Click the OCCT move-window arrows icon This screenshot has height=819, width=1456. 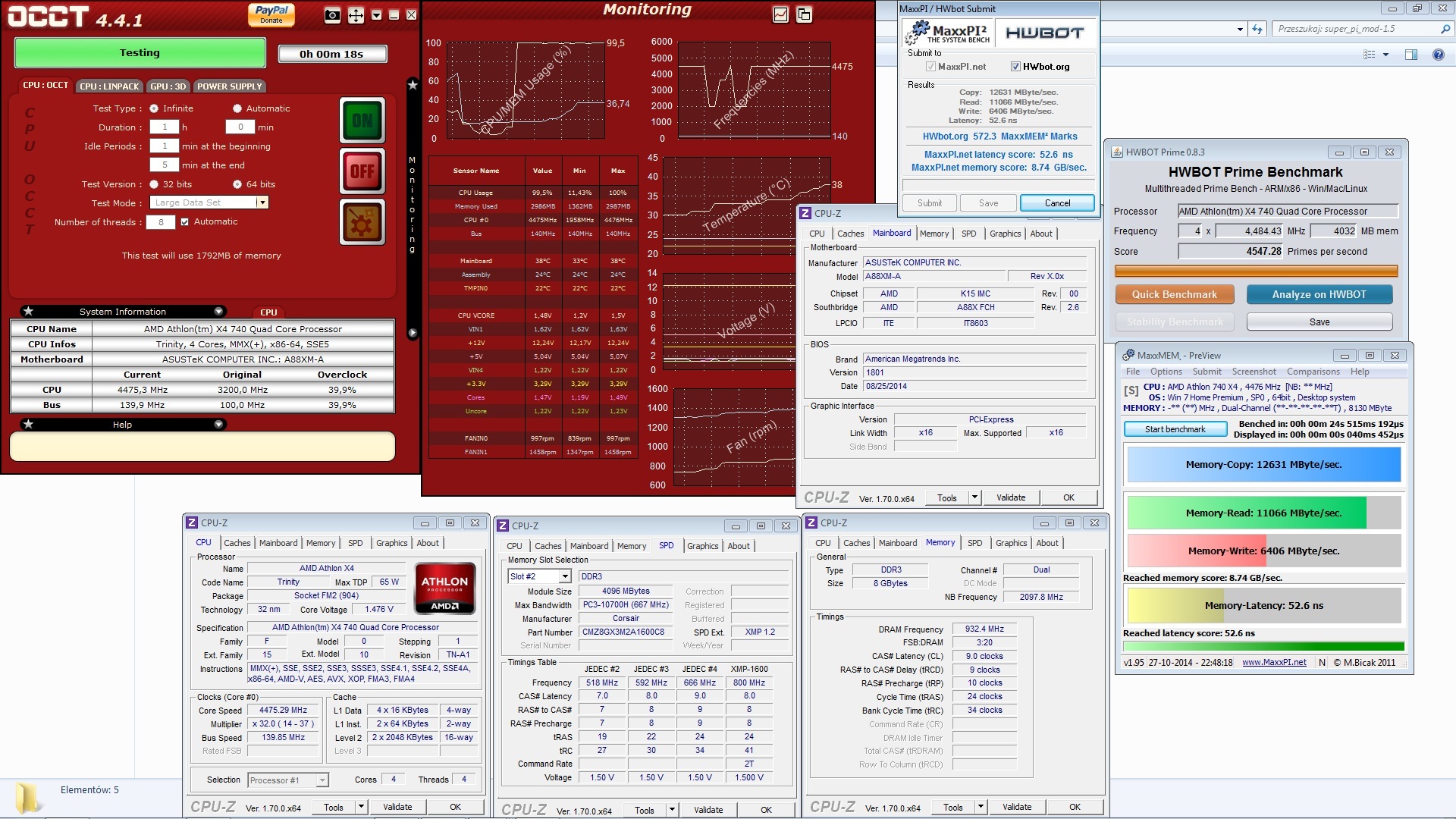(356, 15)
